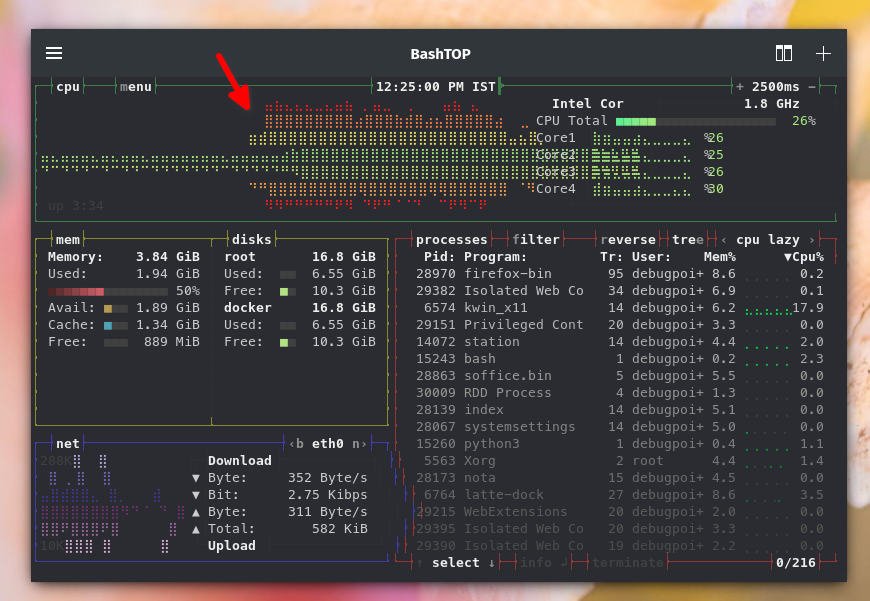Click the ▼ arrow beside the Bit rate stat
Image resolution: width=870 pixels, height=601 pixels.
coord(196,494)
